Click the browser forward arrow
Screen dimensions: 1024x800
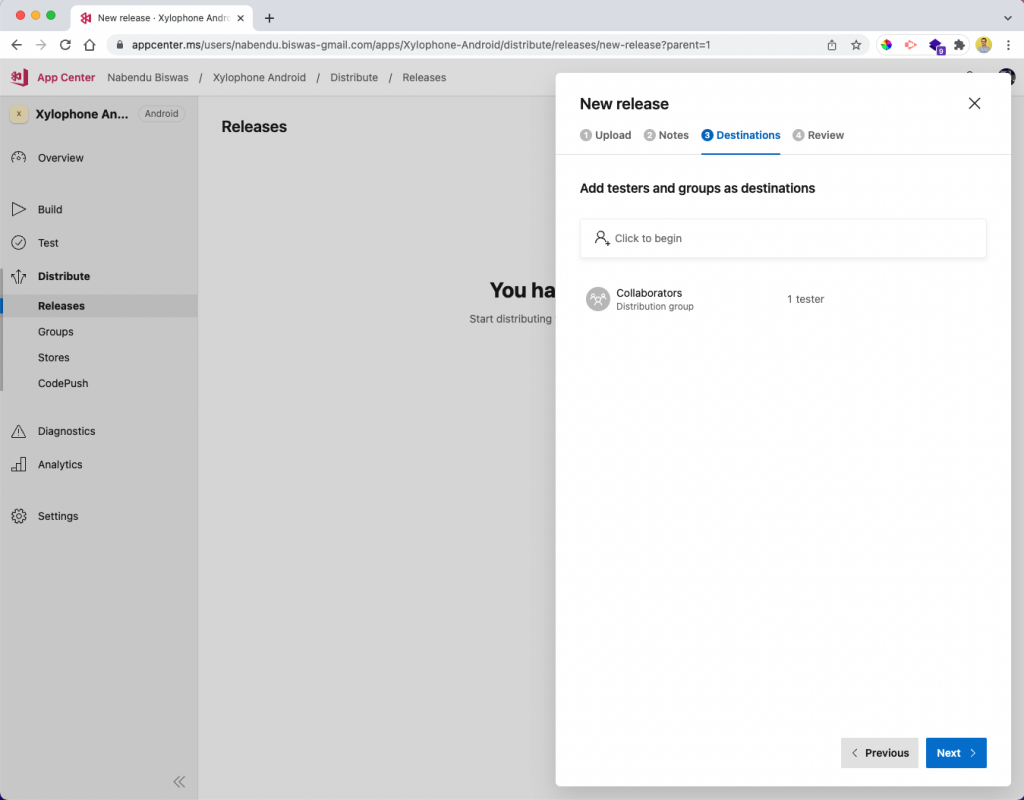pos(40,45)
